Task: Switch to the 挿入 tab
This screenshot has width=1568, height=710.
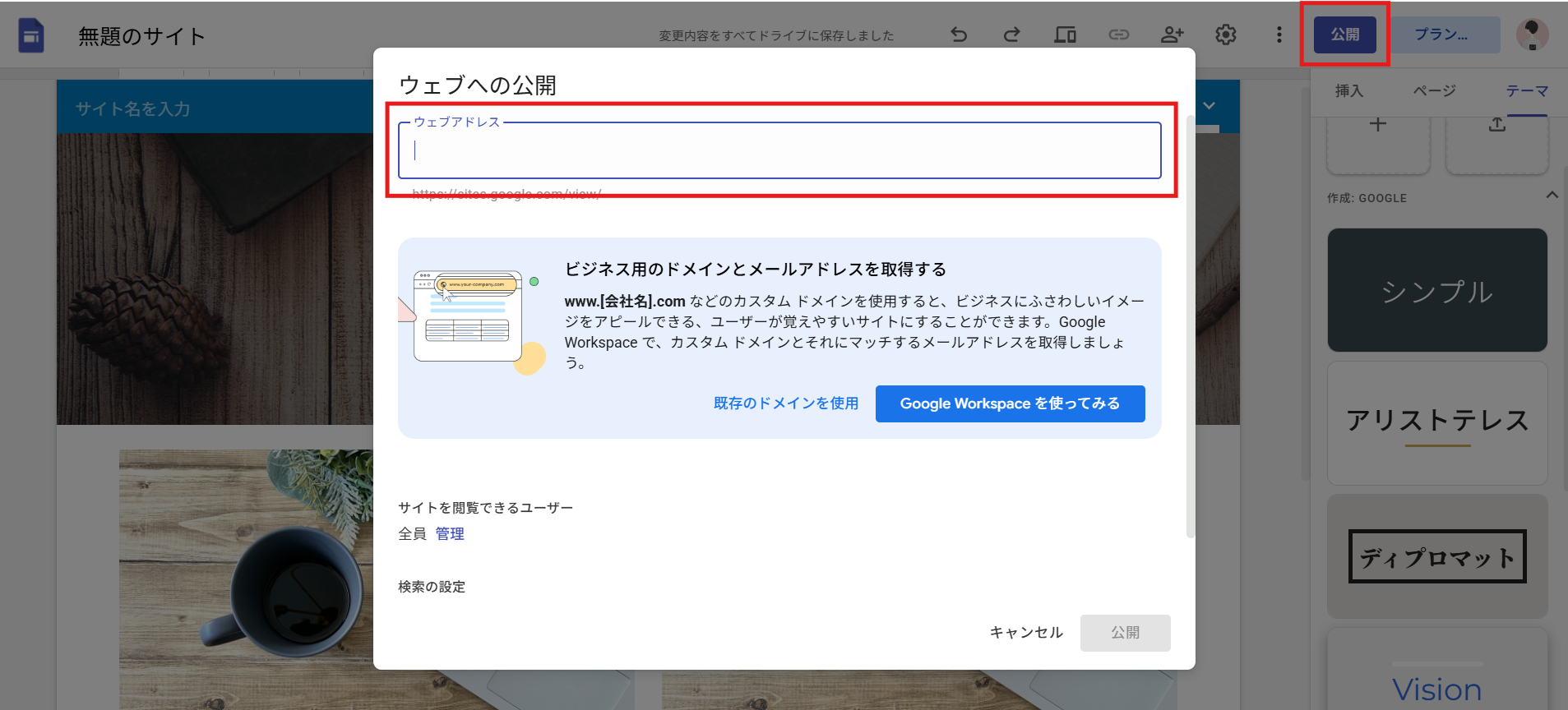Action: tap(1349, 91)
